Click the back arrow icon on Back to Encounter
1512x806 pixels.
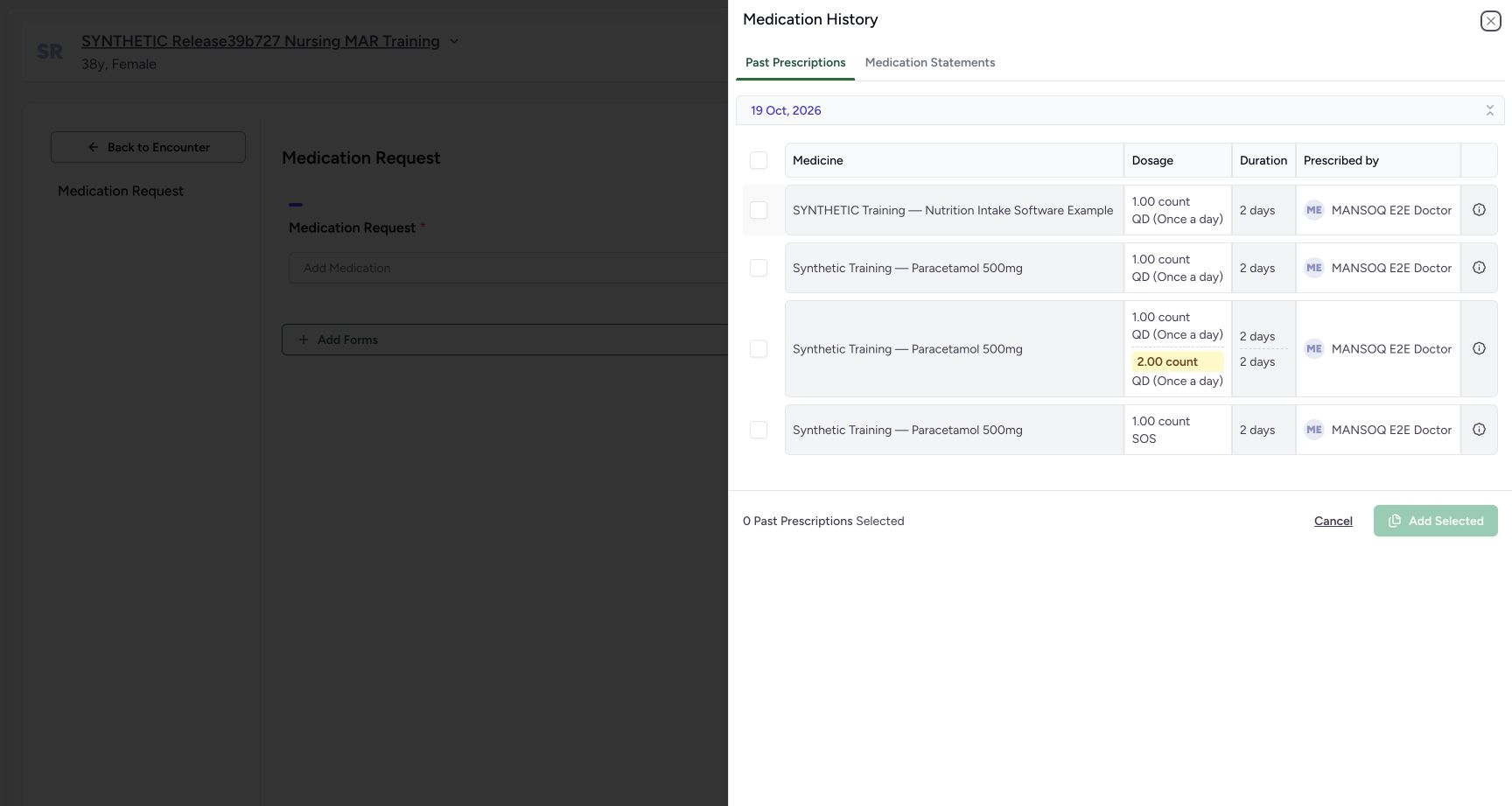94,147
